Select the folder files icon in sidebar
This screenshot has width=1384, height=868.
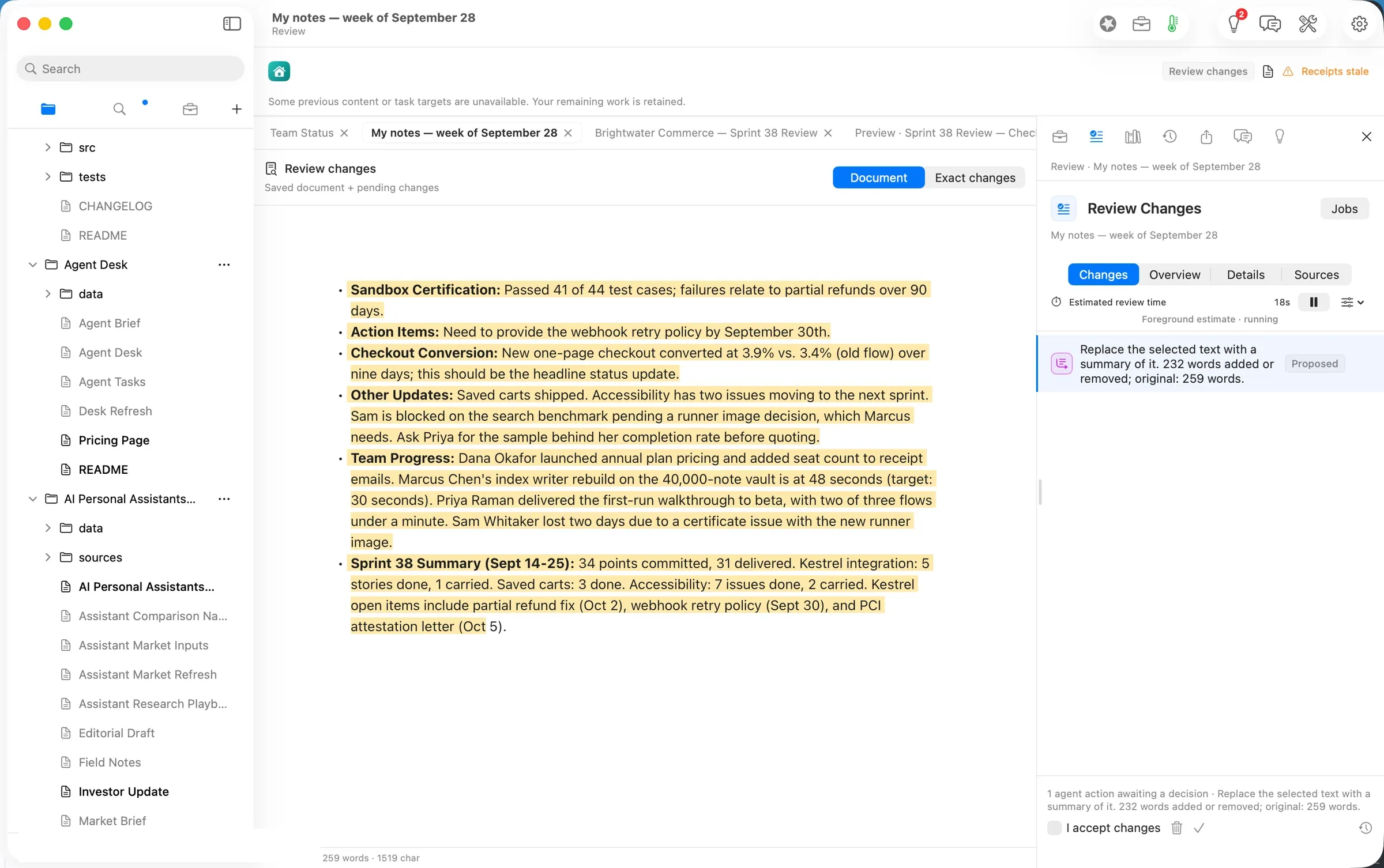(48, 109)
